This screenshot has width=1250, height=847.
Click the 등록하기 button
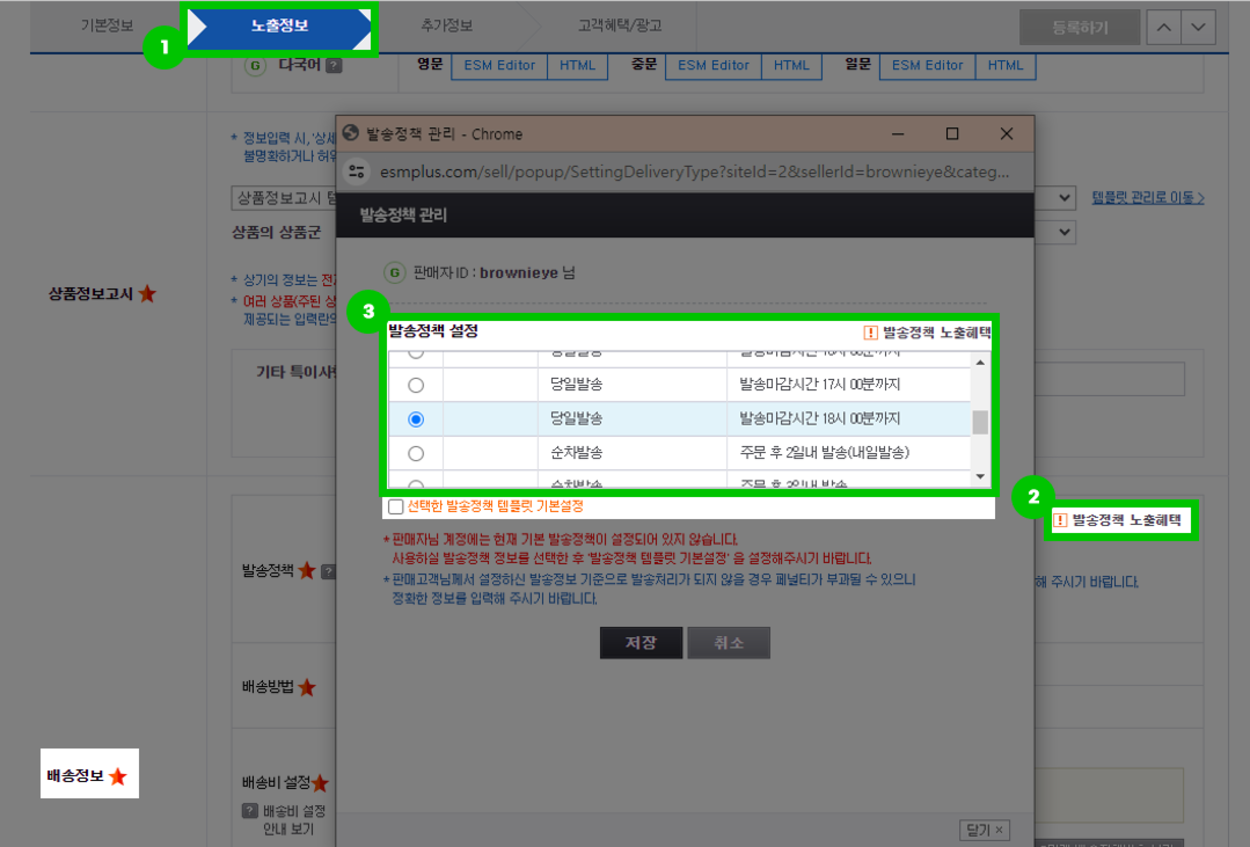click(1080, 28)
